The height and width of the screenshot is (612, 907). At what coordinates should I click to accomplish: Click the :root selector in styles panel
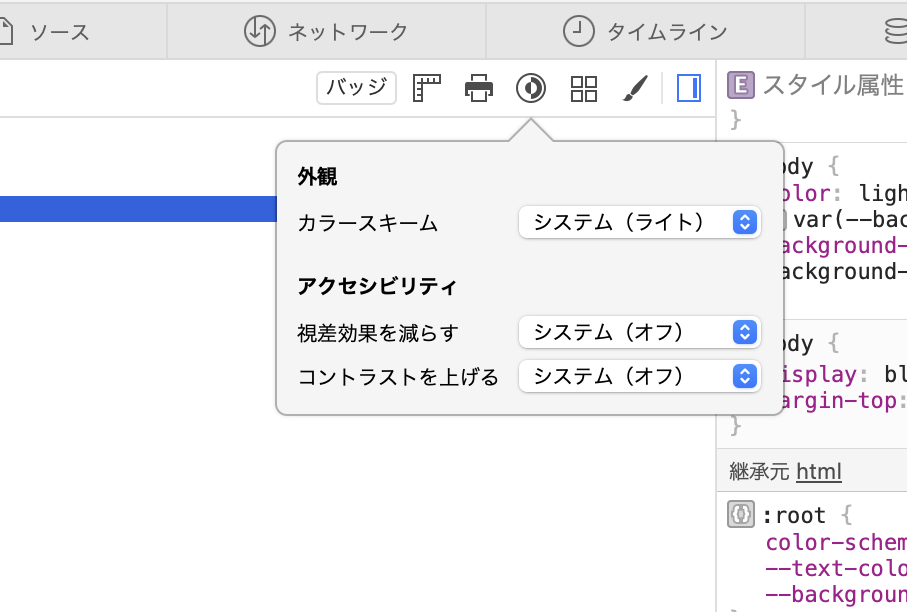[793, 515]
